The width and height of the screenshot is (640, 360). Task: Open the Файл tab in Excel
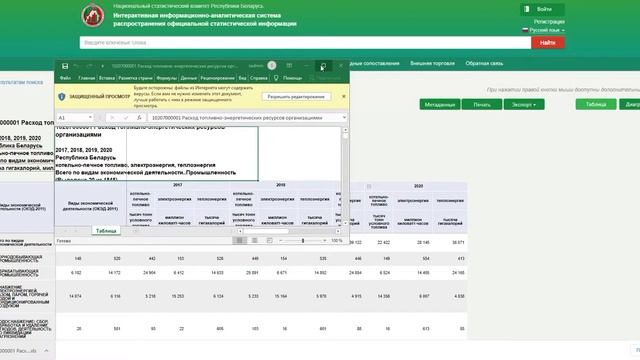click(x=65, y=78)
